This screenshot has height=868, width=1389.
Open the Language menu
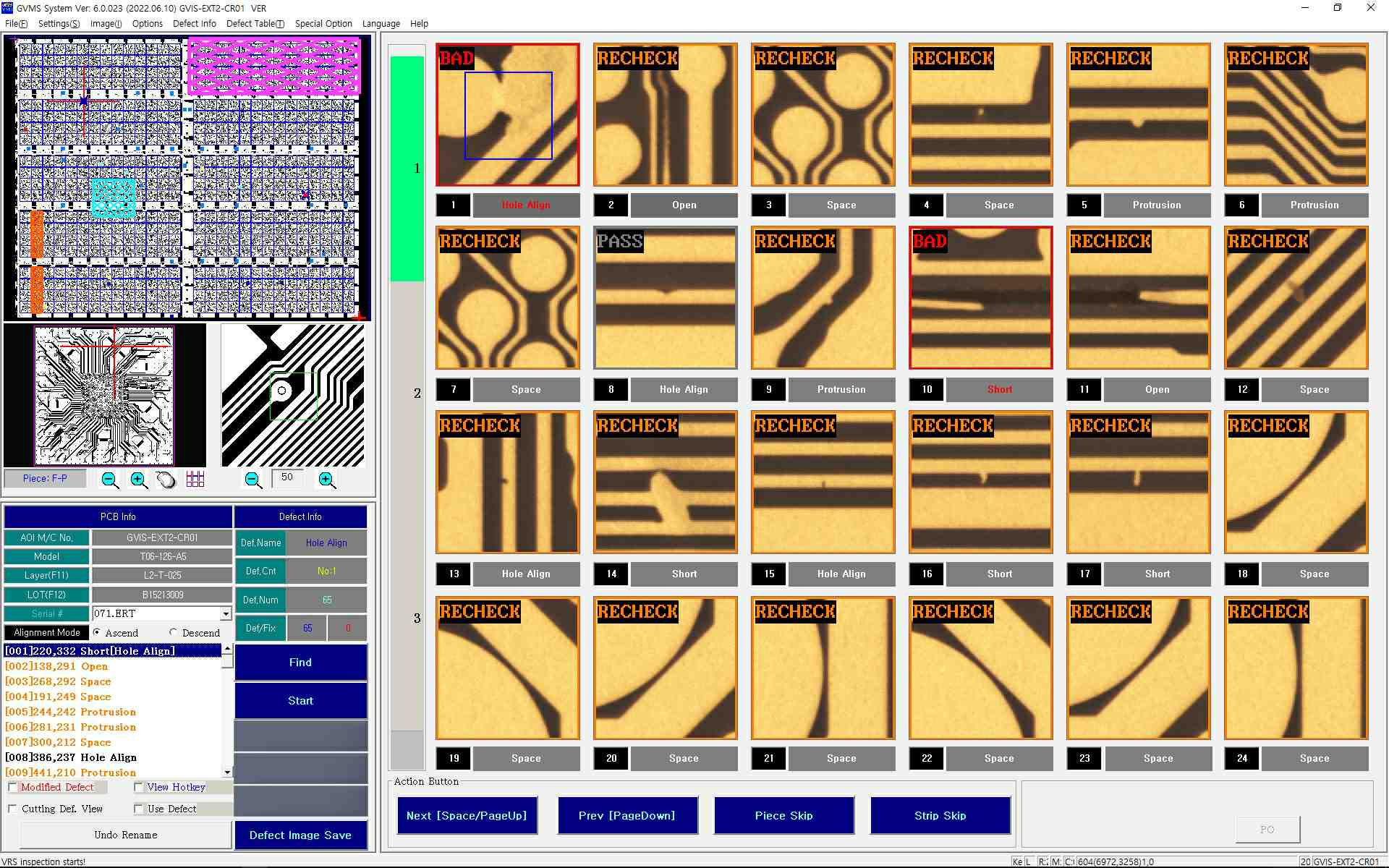381,23
